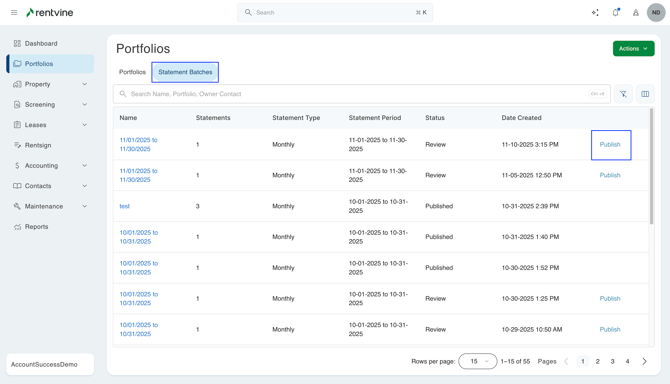
Task: Click the Screening icon in sidebar
Action: (x=17, y=104)
